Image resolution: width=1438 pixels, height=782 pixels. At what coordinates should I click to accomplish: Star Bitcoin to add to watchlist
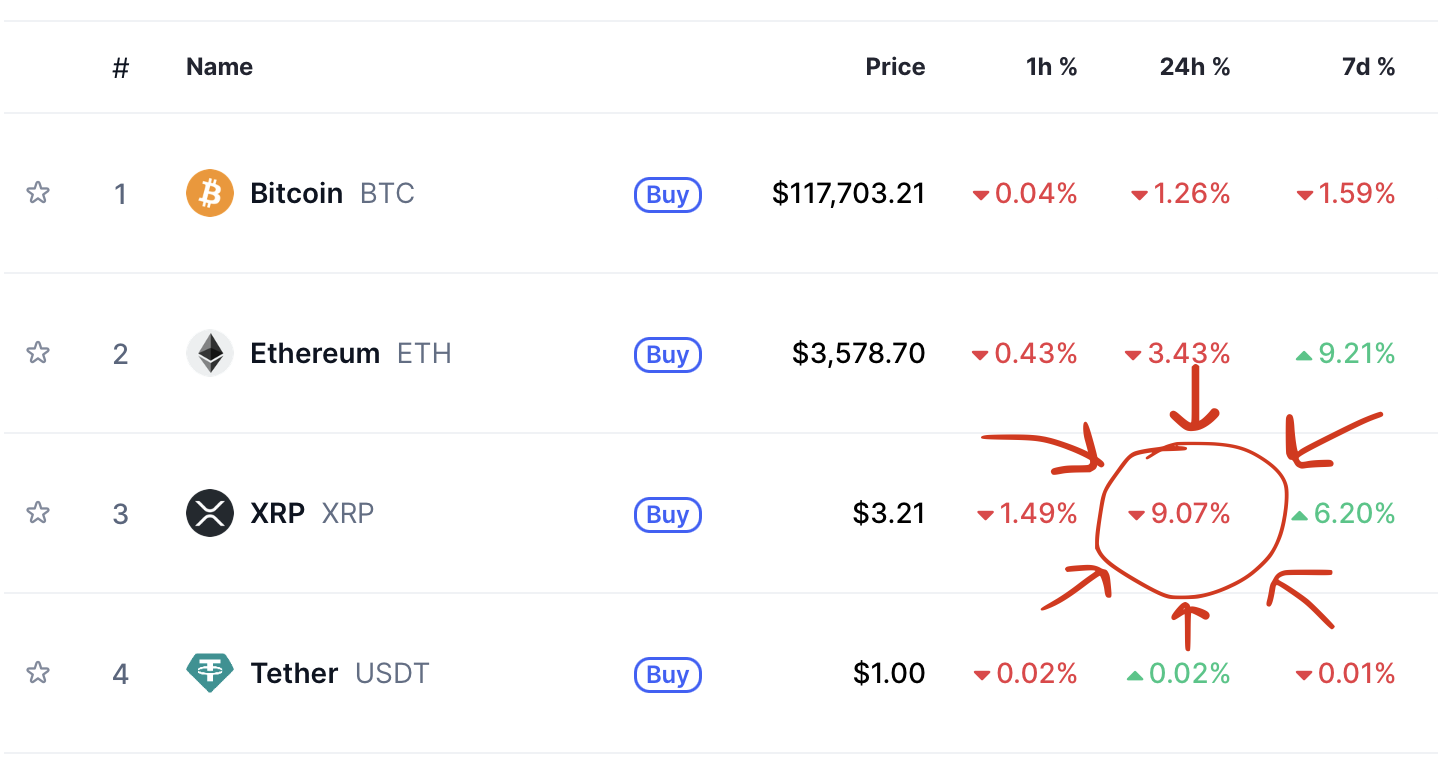38,192
